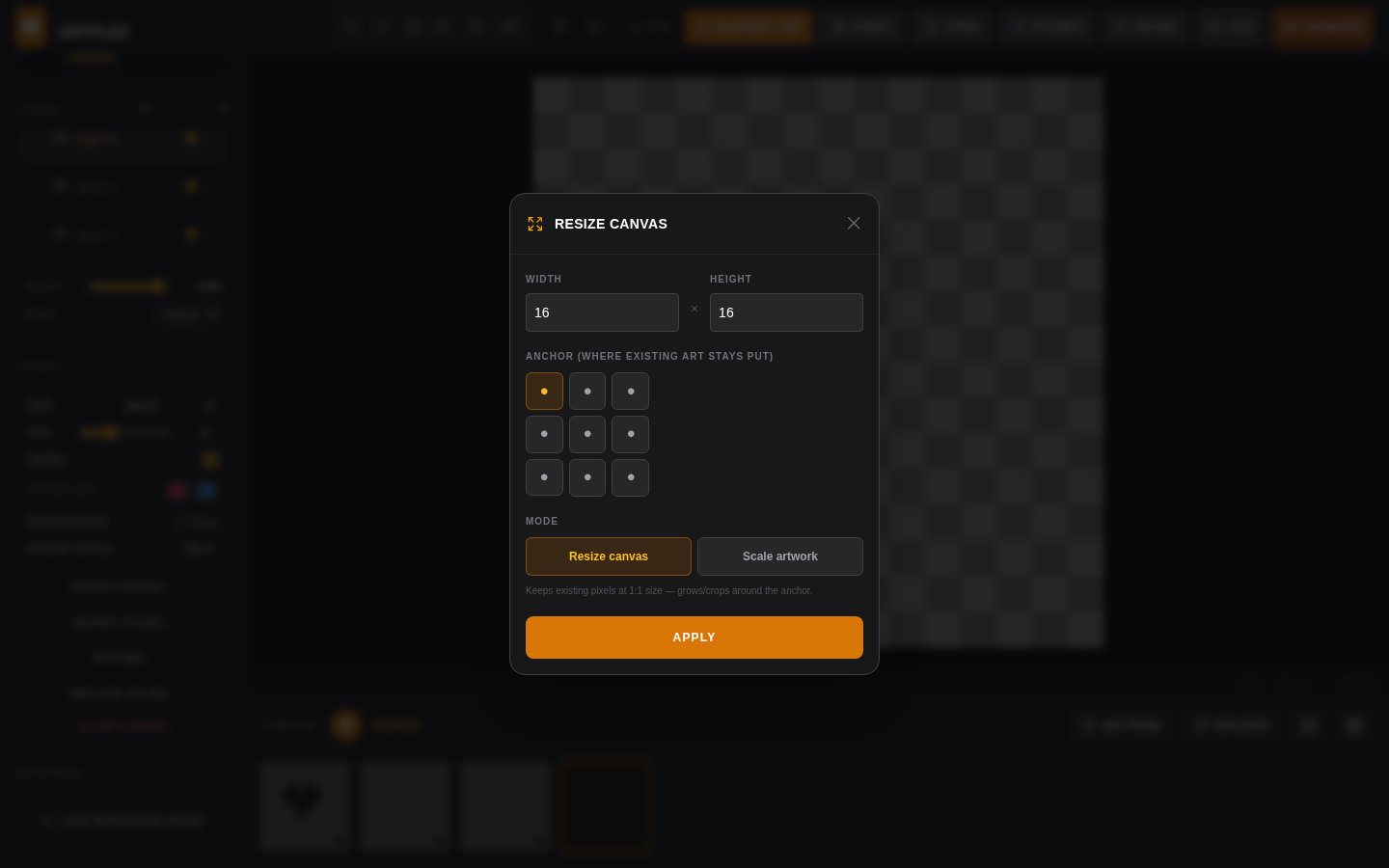Select the bottom-center anchor point
1389x868 pixels.
(x=587, y=477)
